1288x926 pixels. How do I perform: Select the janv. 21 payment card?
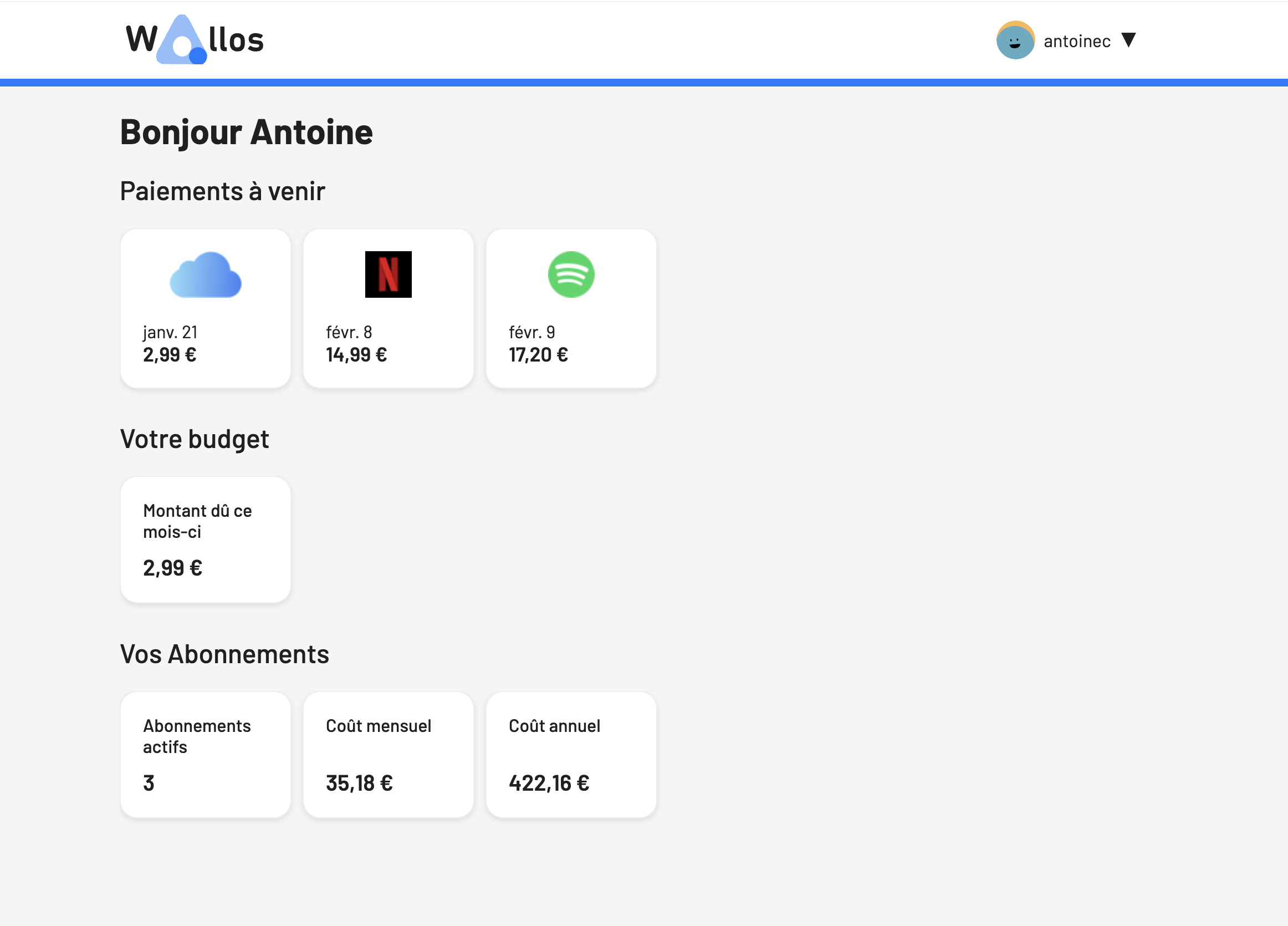(206, 308)
